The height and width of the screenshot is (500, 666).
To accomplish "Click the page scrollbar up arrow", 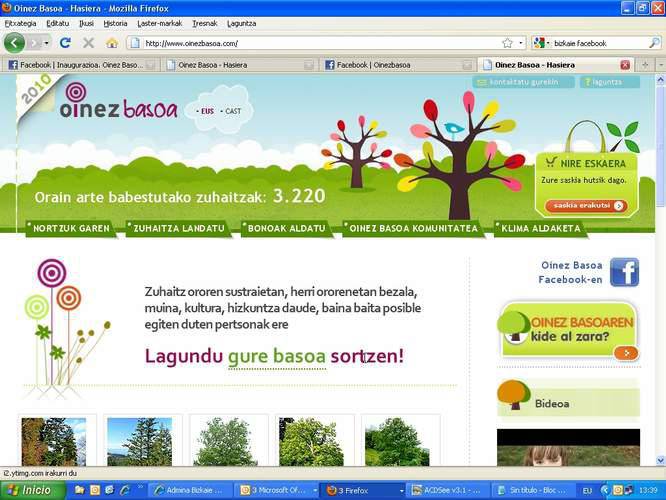I will [x=660, y=79].
